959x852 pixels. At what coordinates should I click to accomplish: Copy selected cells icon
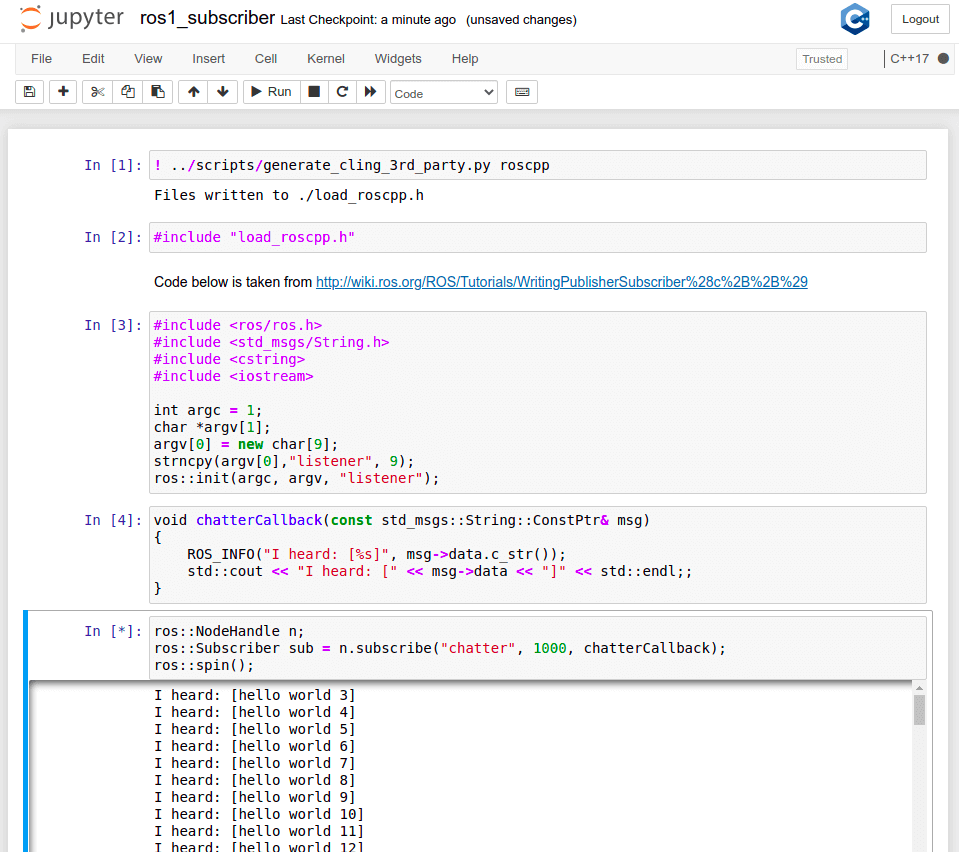tap(127, 92)
